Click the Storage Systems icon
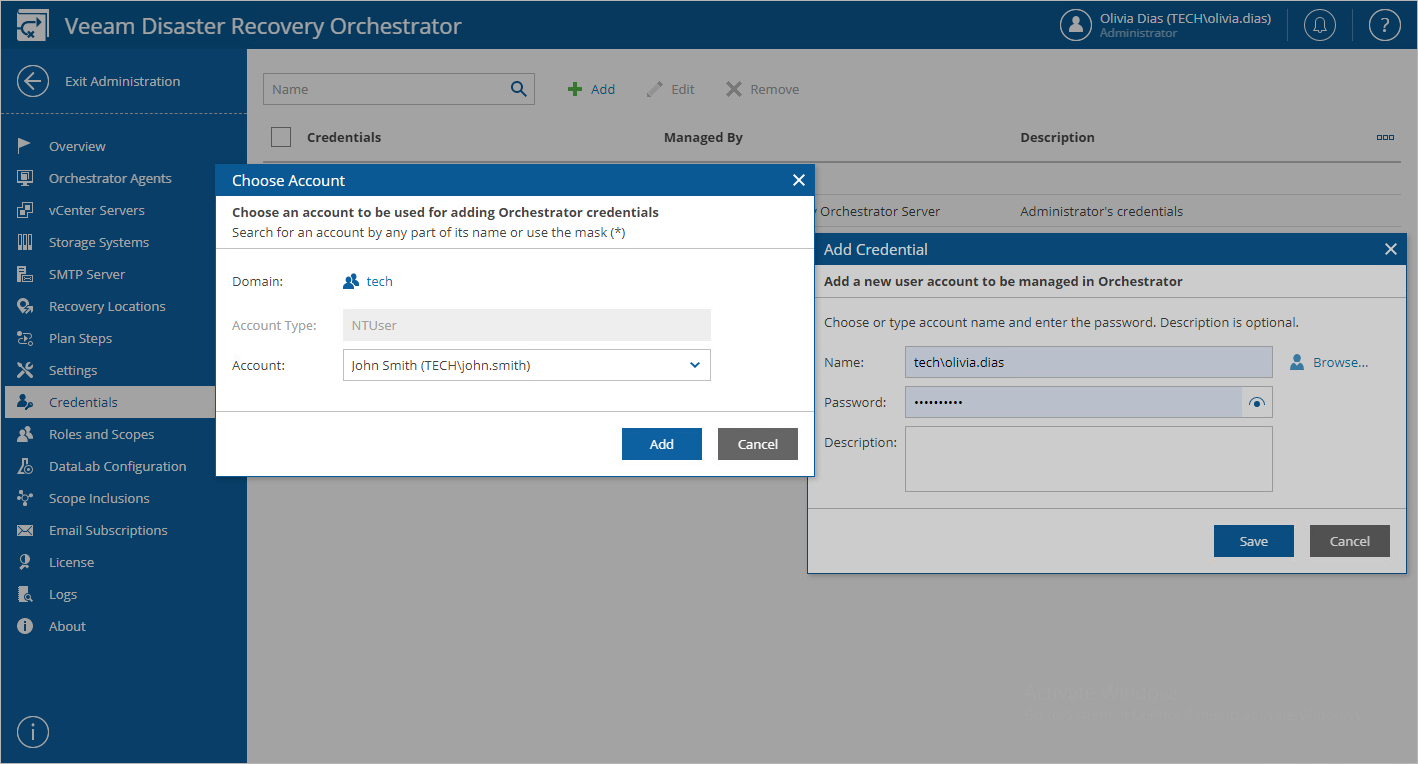Screen dimensions: 1418x764 [26, 242]
